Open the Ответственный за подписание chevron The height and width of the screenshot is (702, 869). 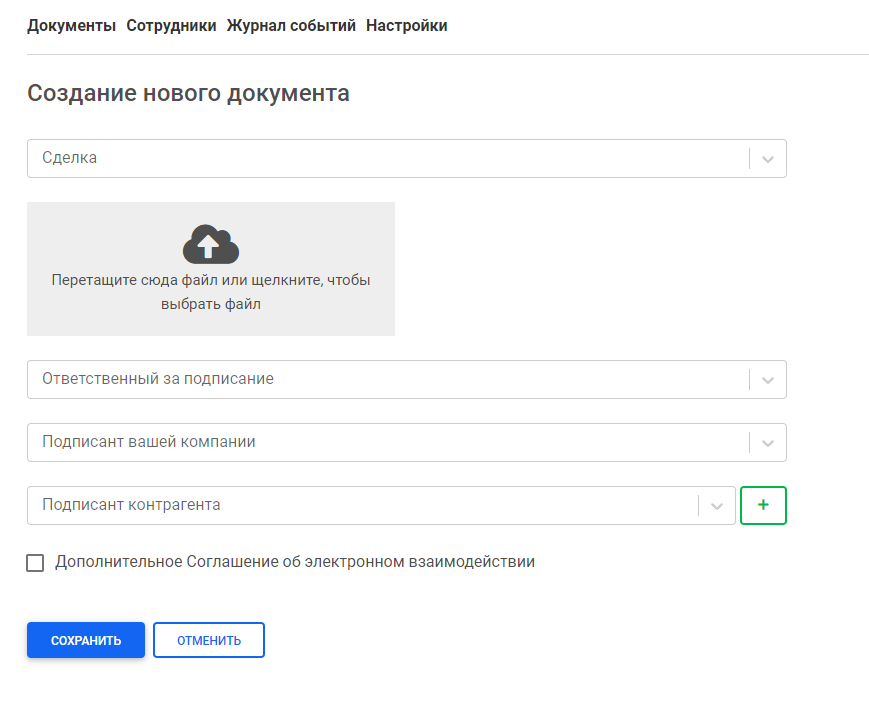(768, 380)
